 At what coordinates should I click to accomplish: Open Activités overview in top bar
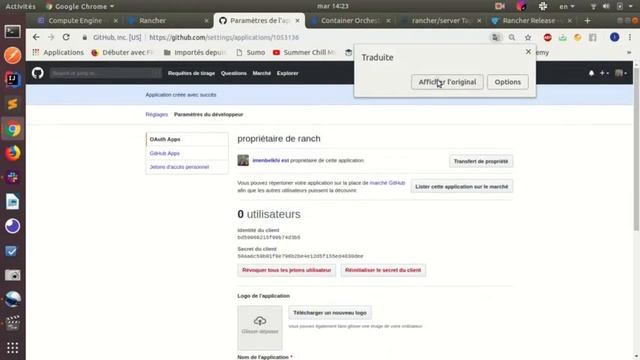(x=20, y=6)
